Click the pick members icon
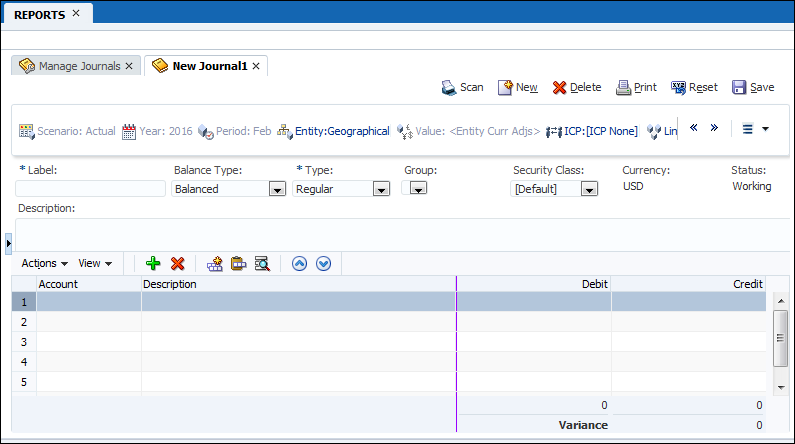The width and height of the screenshot is (795, 444). [x=214, y=264]
